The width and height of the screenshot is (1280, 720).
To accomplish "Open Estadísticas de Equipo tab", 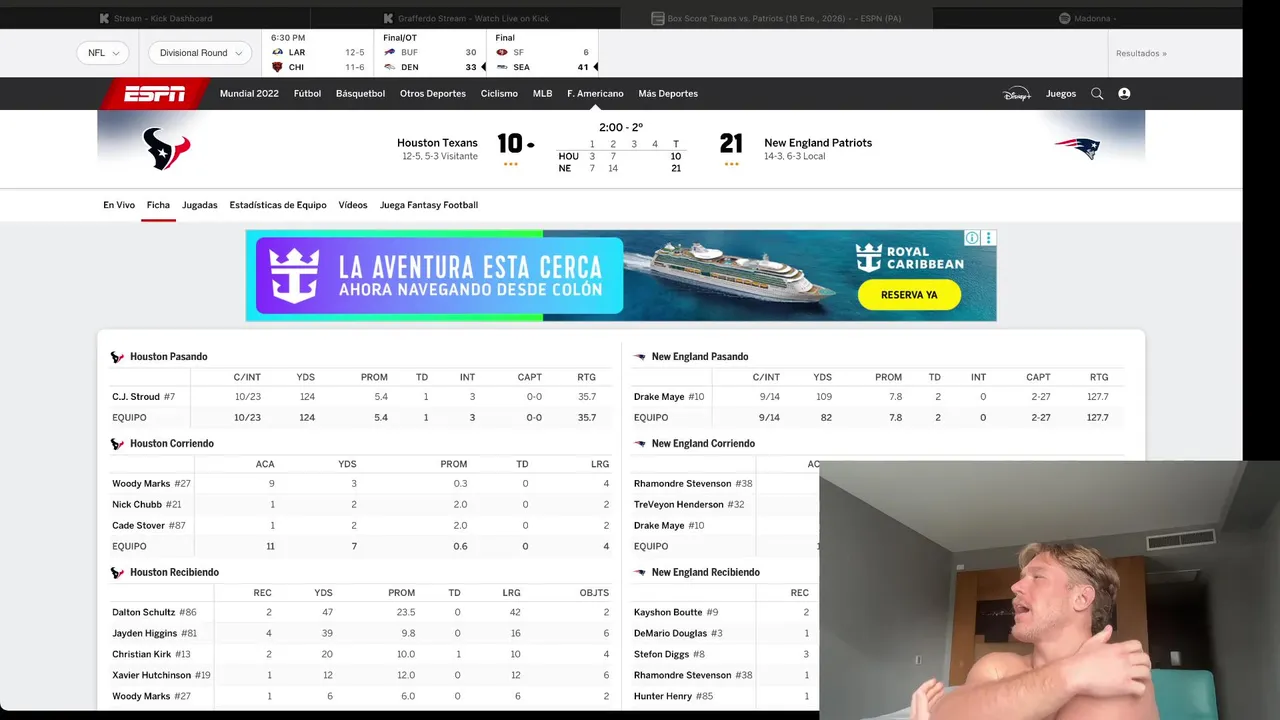I will 278,205.
